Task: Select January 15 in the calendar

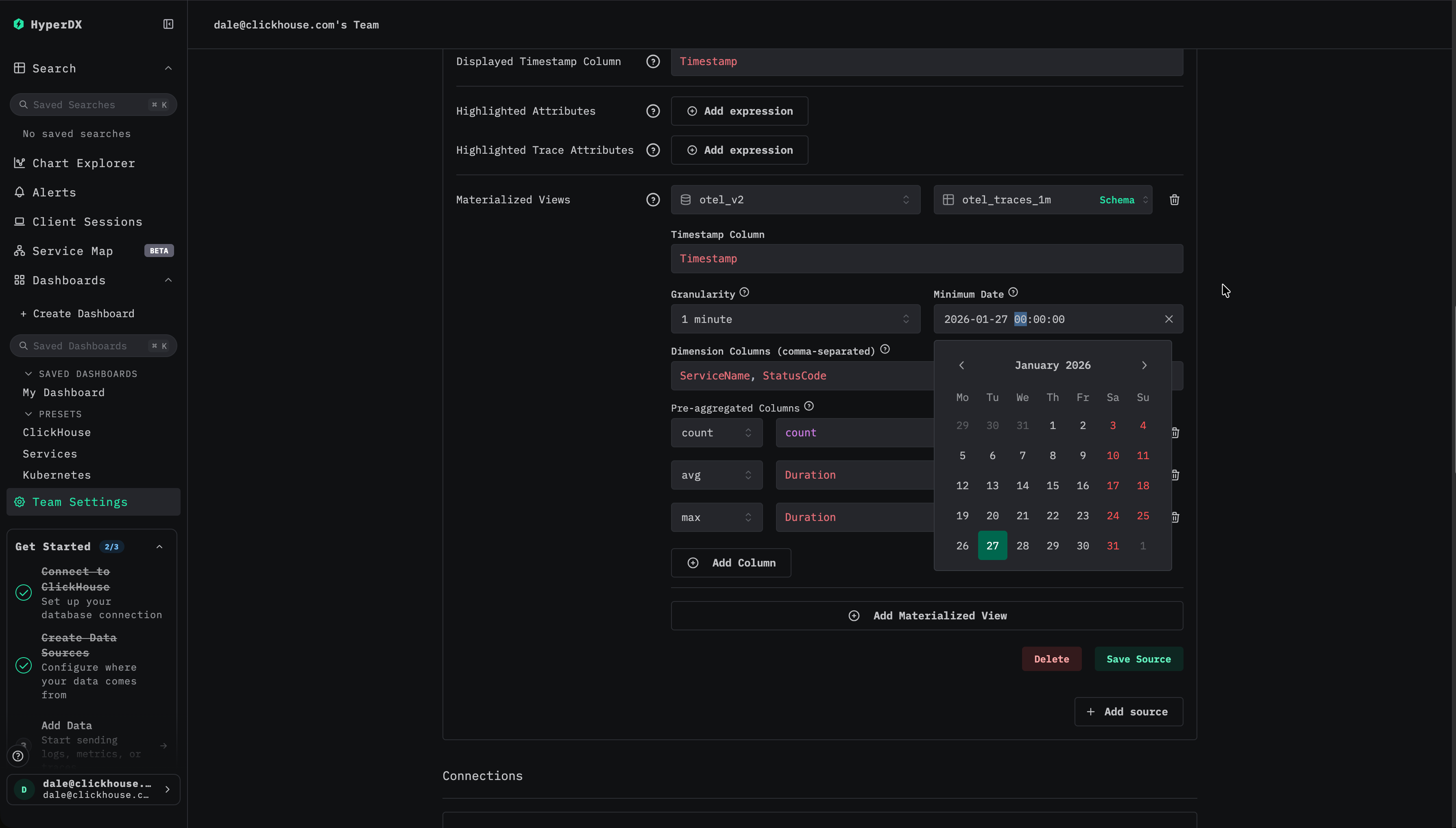Action: (x=1052, y=486)
